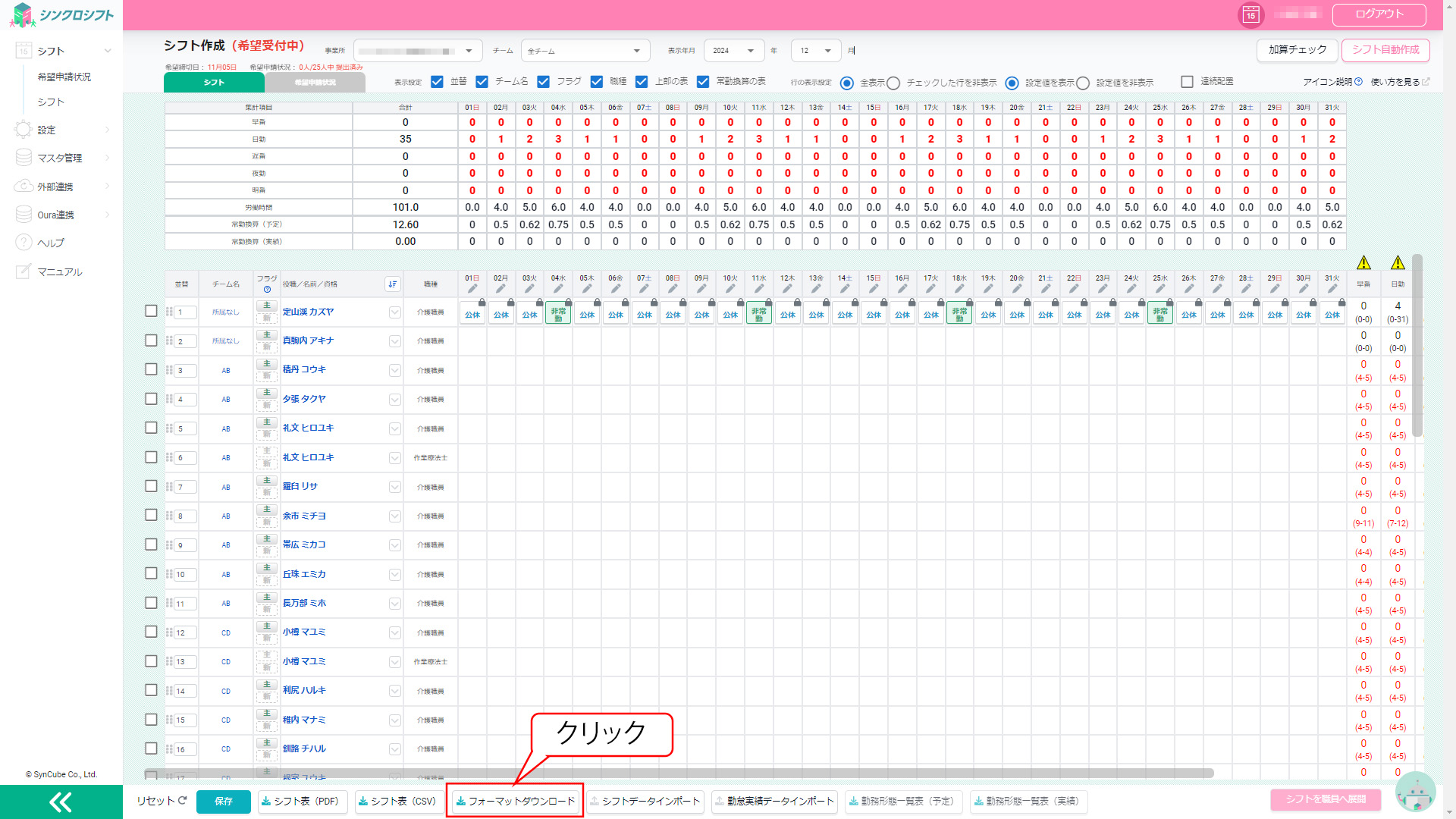Click the pencil edit icon for 04水 column
1456x819 pixels.
pyautogui.click(x=558, y=289)
